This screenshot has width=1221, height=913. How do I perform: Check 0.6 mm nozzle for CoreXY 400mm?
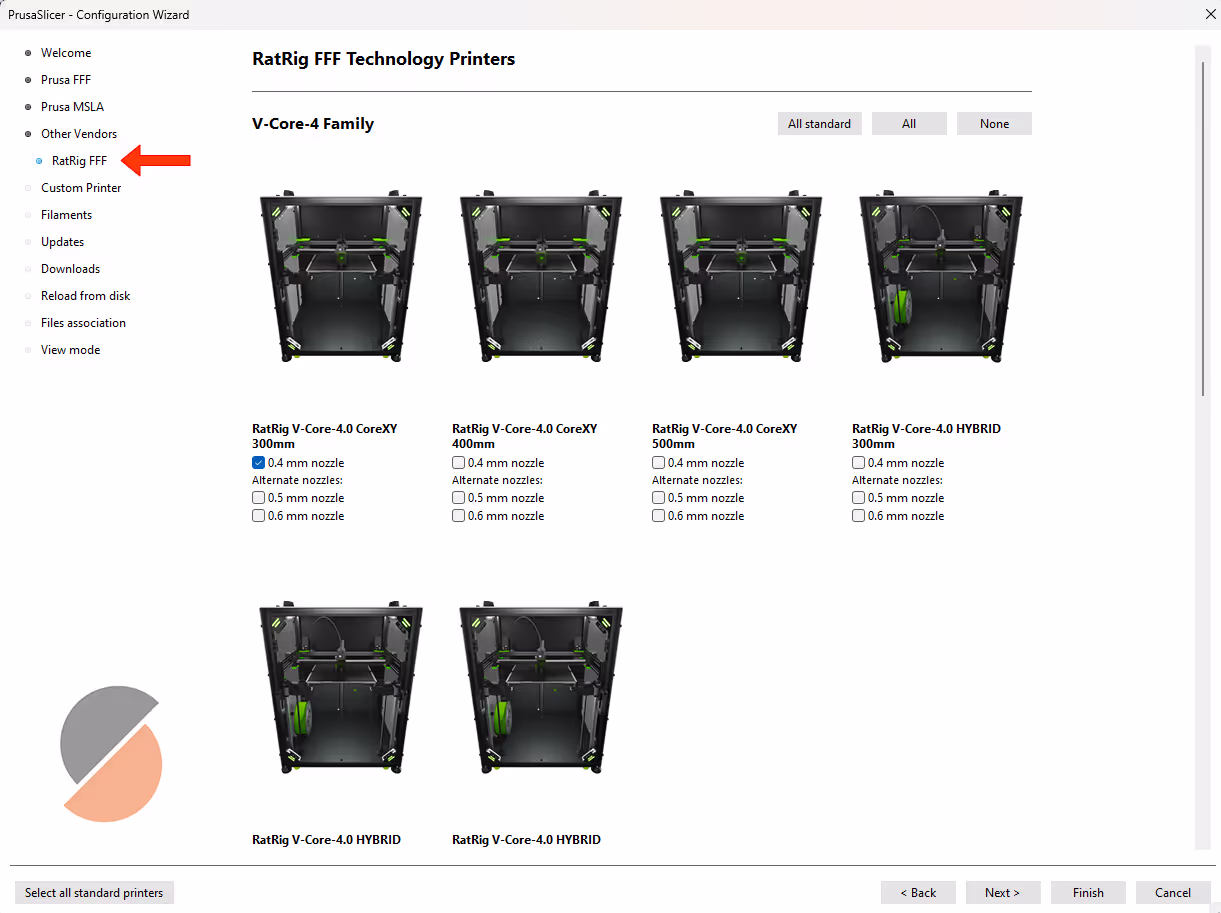pos(459,516)
